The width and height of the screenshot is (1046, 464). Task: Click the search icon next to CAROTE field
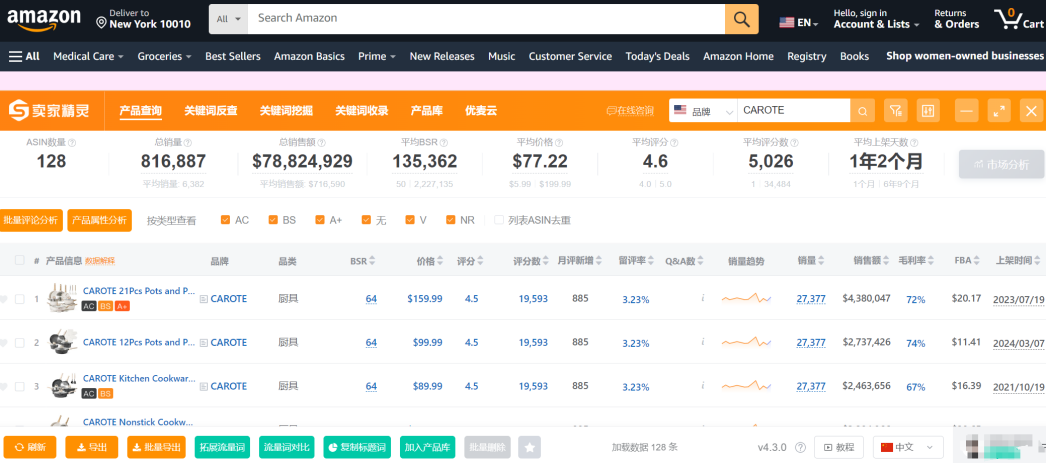[x=863, y=111]
